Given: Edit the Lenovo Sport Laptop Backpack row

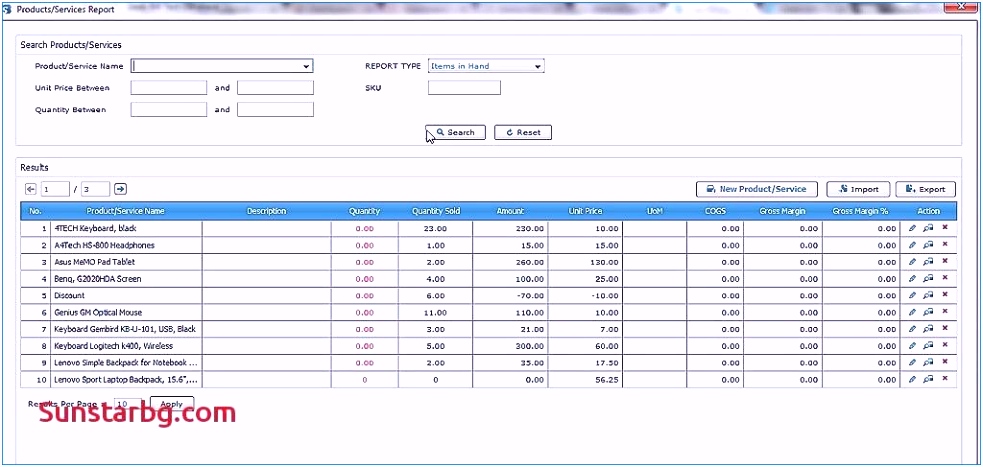Looking at the screenshot, I should click(912, 379).
